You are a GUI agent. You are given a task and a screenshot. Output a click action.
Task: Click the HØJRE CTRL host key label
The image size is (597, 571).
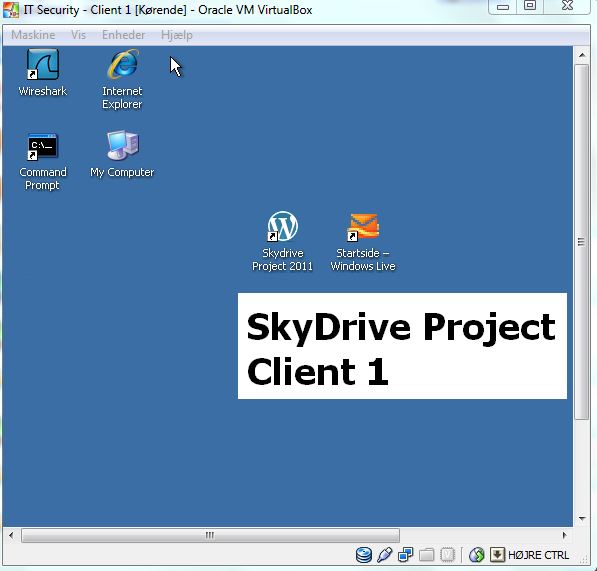pos(538,555)
